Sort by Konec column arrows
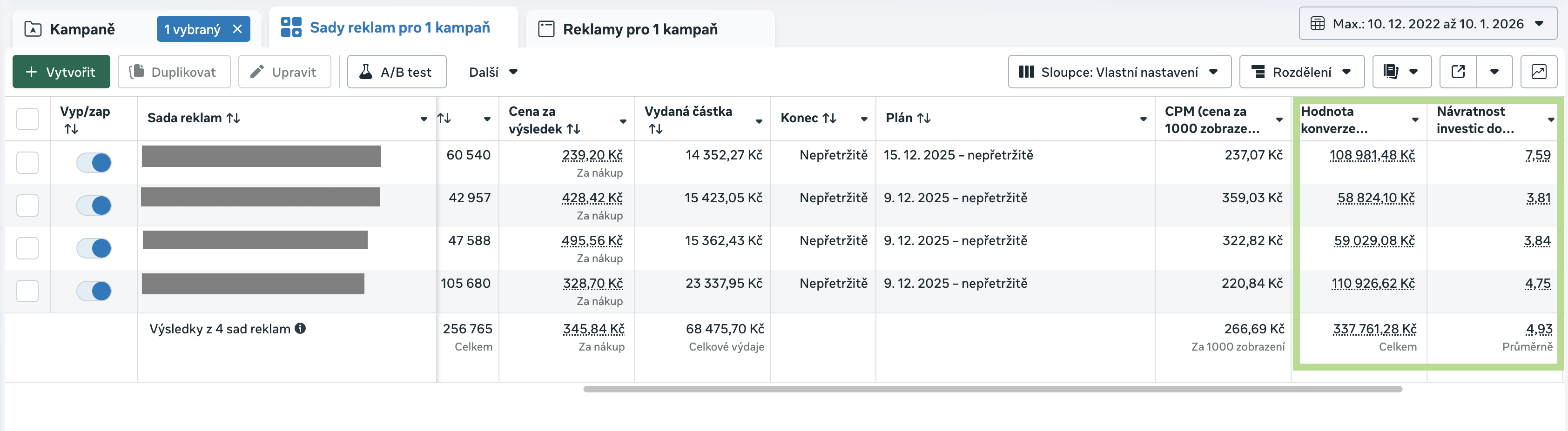 tap(829, 118)
